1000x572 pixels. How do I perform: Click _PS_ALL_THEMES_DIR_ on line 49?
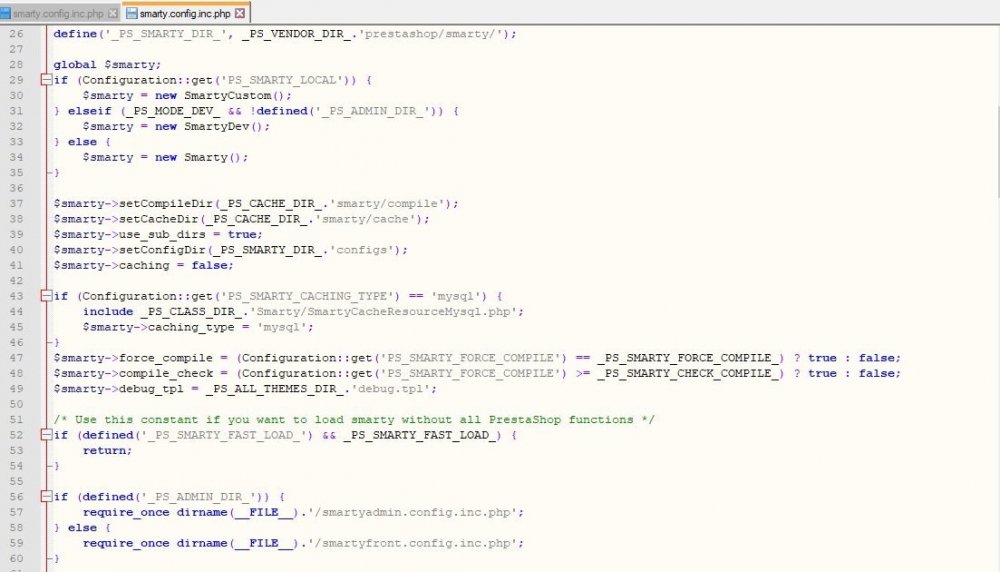[x=274, y=389]
